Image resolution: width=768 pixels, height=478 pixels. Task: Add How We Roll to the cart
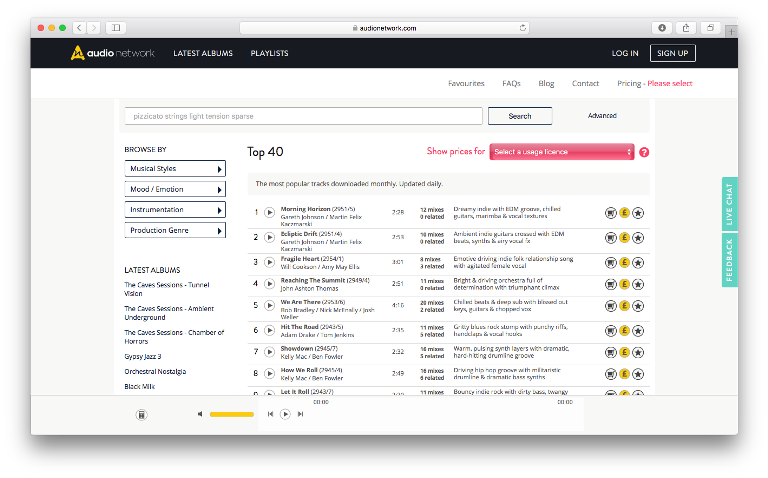610,374
